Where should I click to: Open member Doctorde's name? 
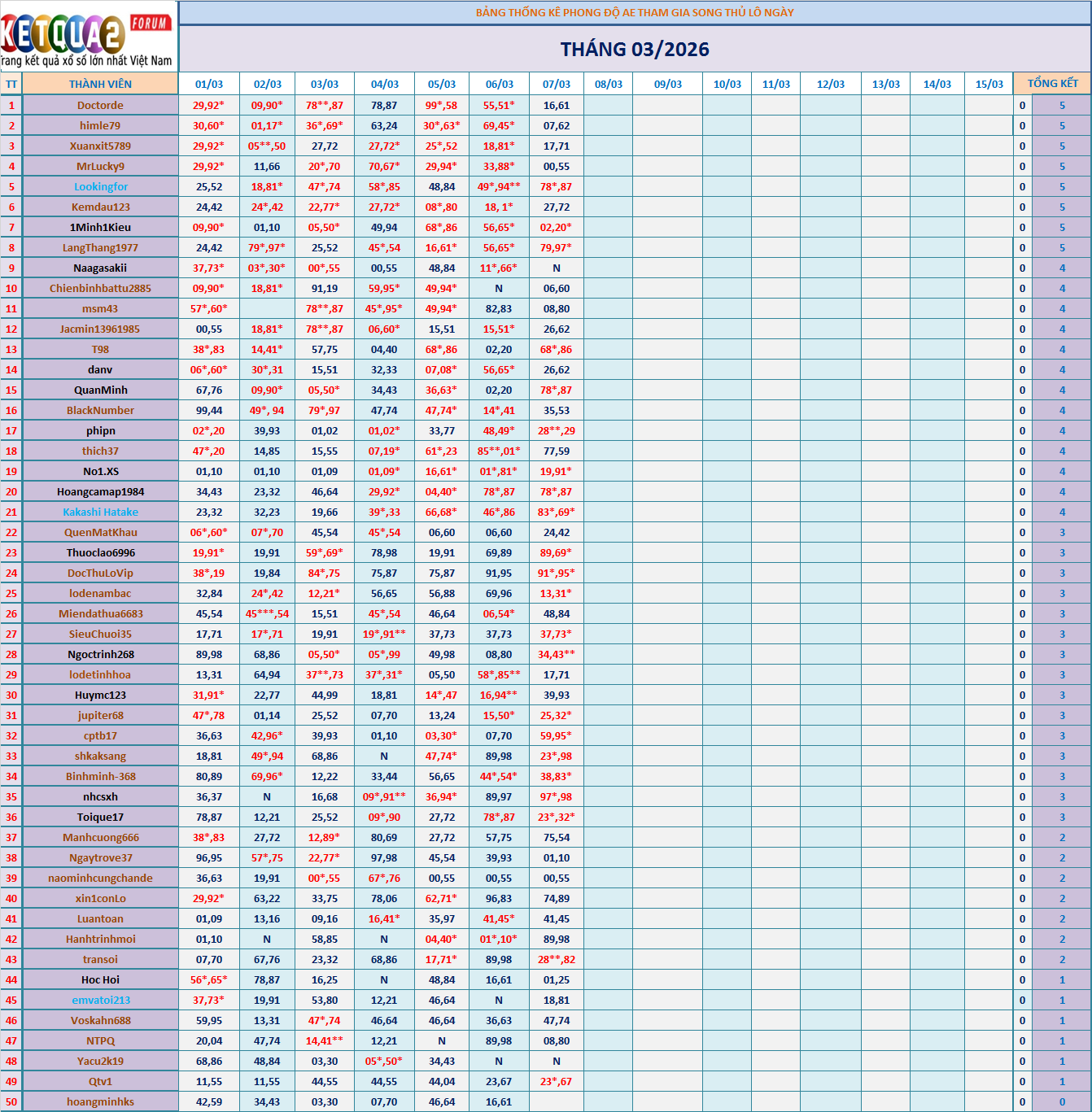(100, 105)
